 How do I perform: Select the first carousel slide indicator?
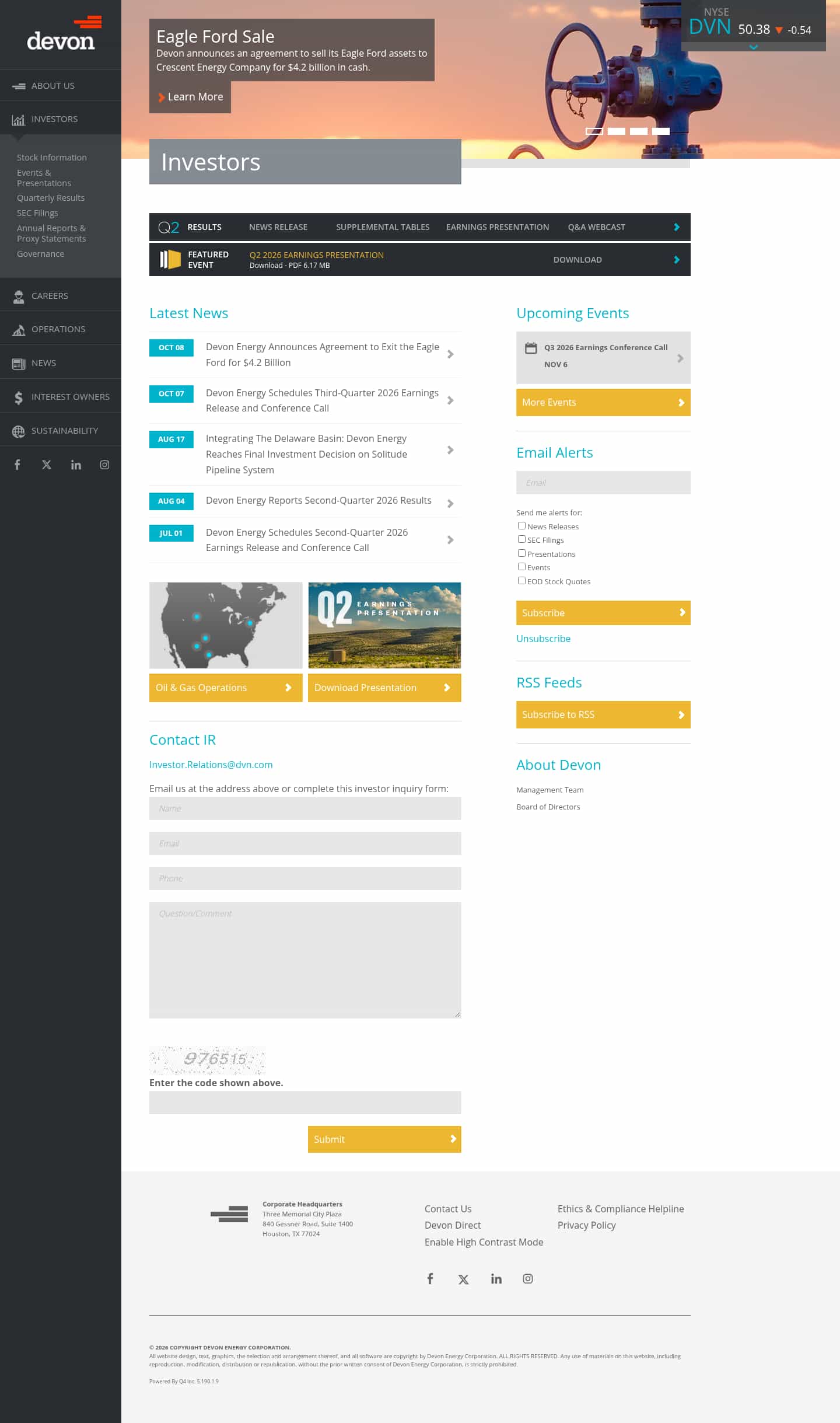coord(594,131)
